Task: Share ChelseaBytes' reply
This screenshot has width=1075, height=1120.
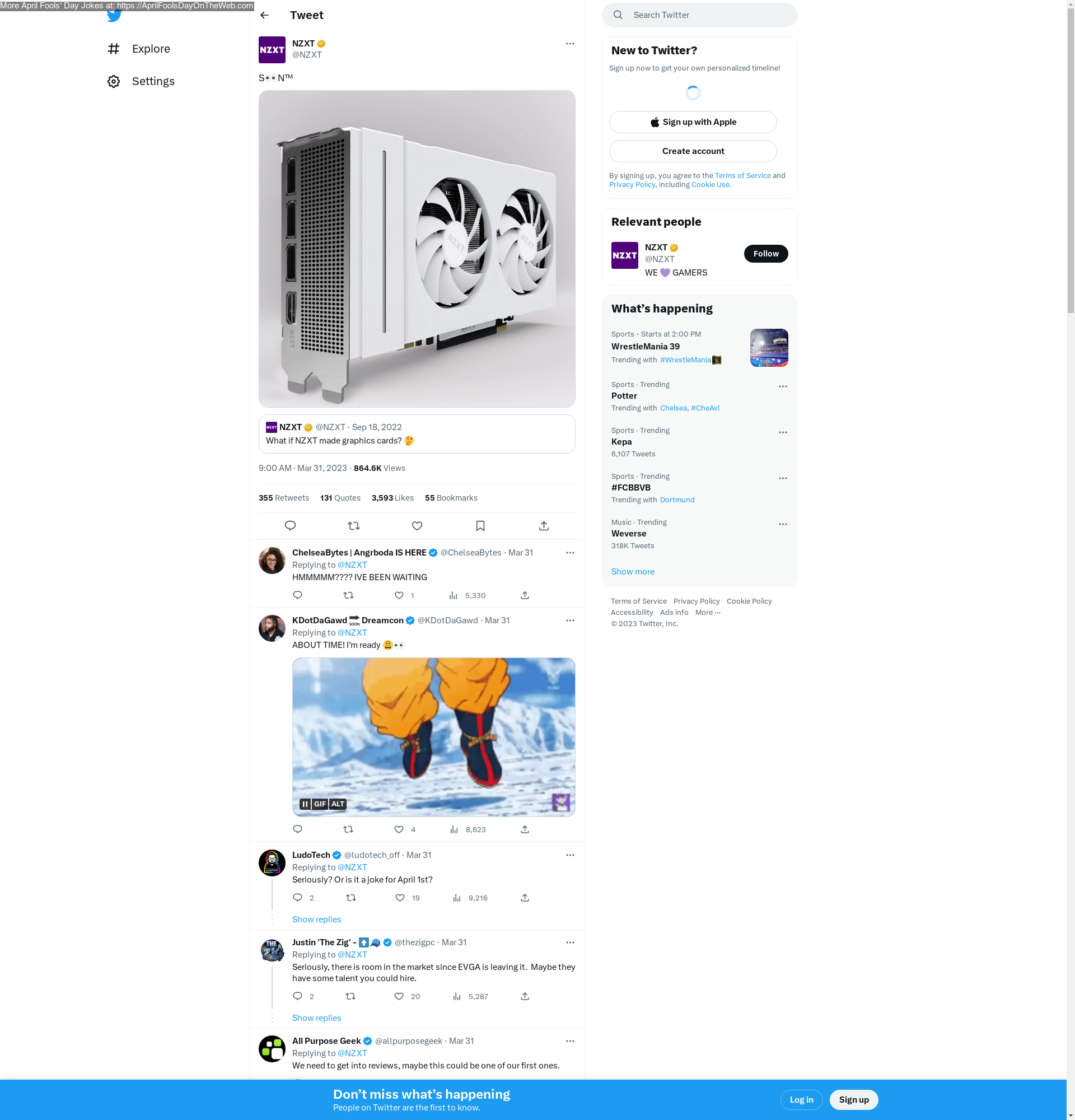Action: 525,595
